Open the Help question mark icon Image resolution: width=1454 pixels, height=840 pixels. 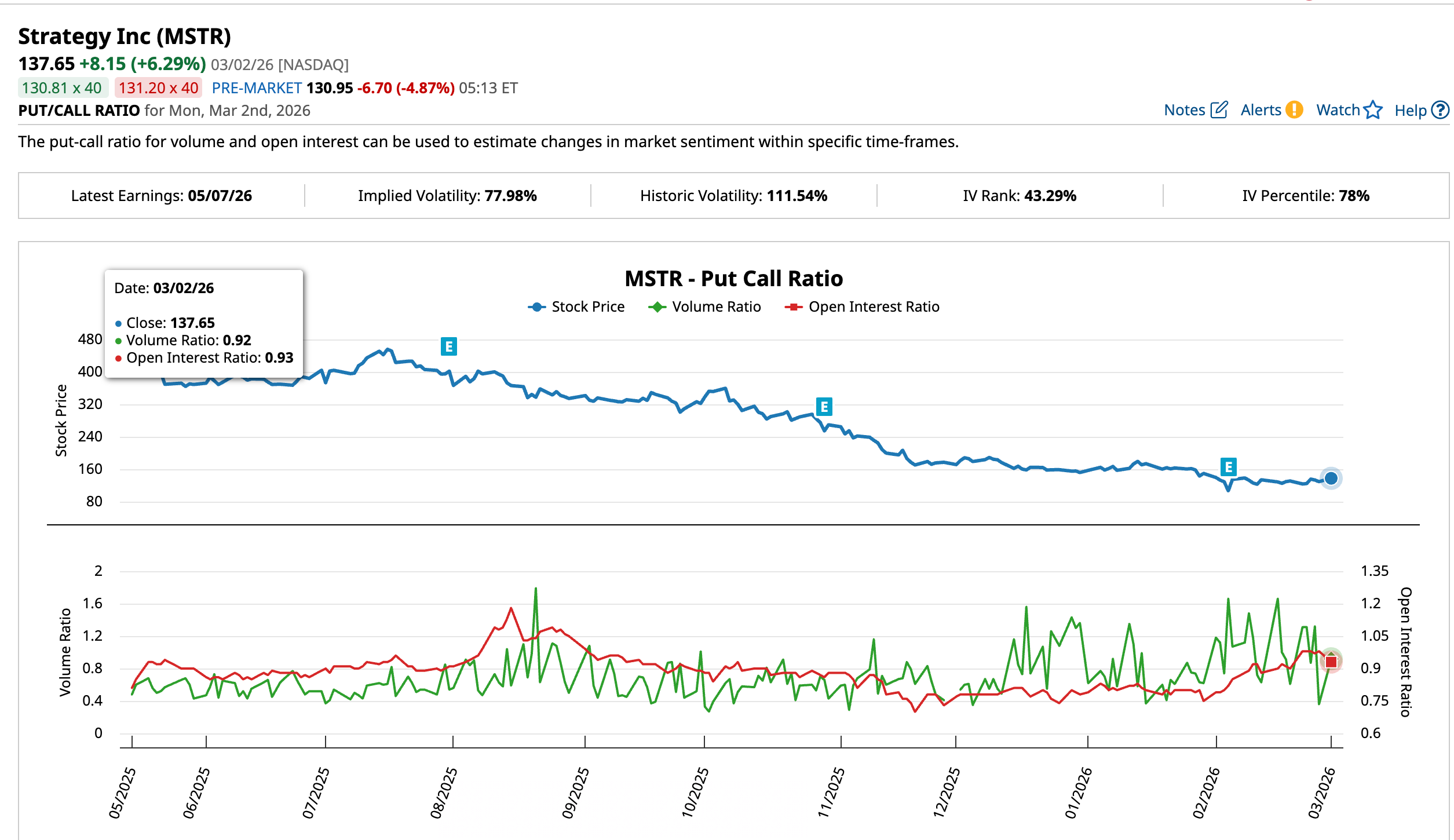(x=1441, y=109)
